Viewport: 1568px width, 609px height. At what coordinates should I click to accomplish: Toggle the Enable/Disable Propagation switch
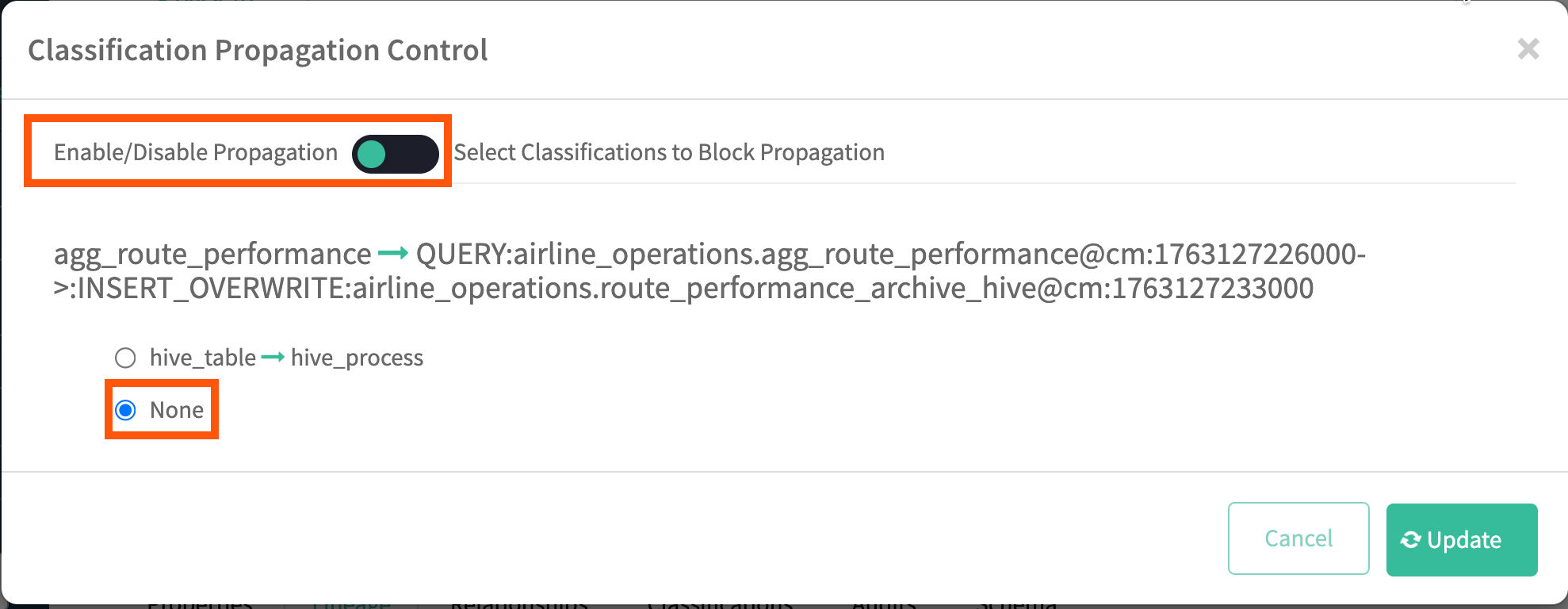pos(395,154)
